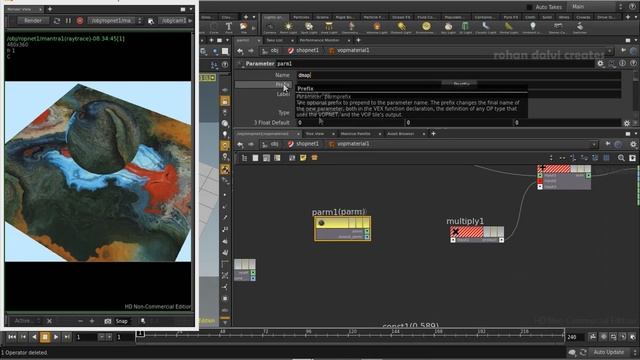Pause the render in the Render View
Image resolution: width=640 pixels, height=360 pixels.
[x=68, y=20]
